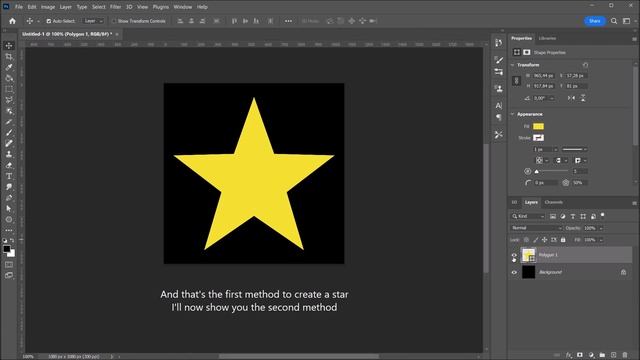Close the Untitled-1 document tab
The height and width of the screenshot is (360, 640).
(117, 34)
